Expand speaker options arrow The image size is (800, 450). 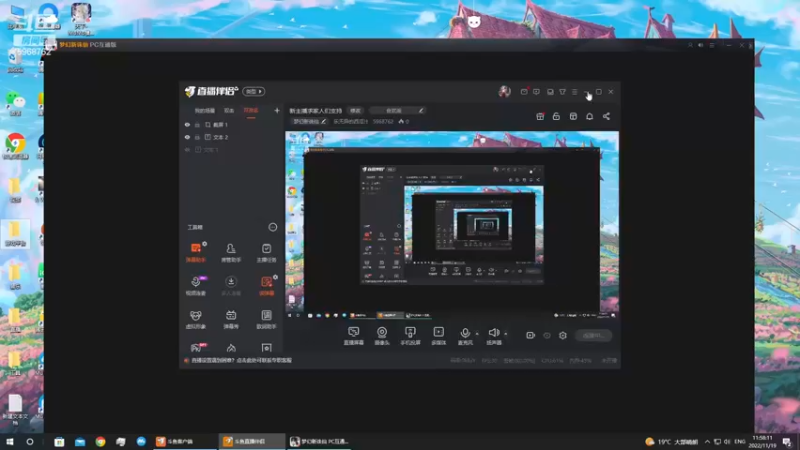pos(506,334)
